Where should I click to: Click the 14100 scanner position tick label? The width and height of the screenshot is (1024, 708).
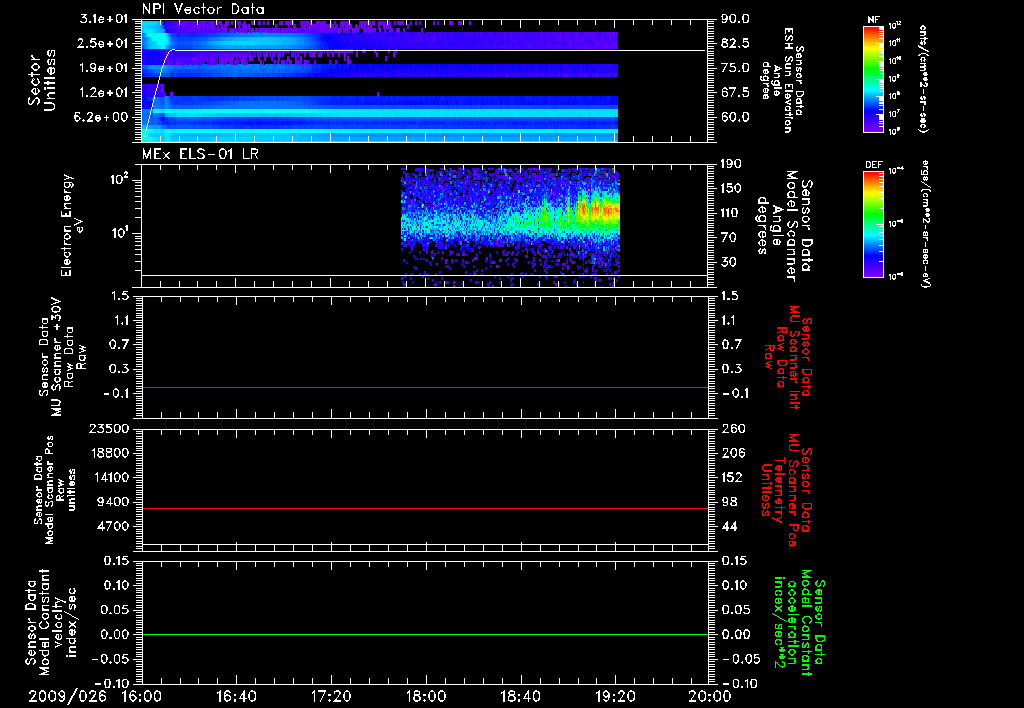coord(109,477)
